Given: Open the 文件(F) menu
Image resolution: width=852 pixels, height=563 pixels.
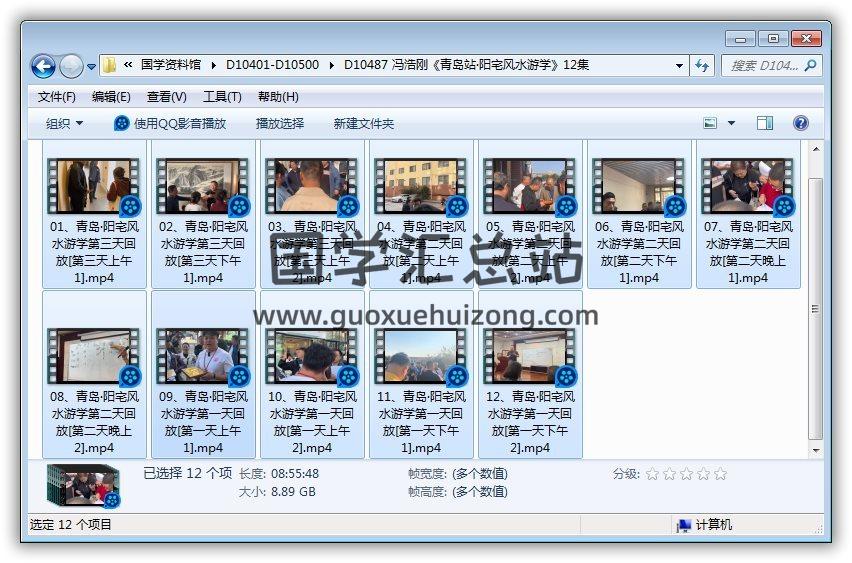Looking at the screenshot, I should click(56, 97).
